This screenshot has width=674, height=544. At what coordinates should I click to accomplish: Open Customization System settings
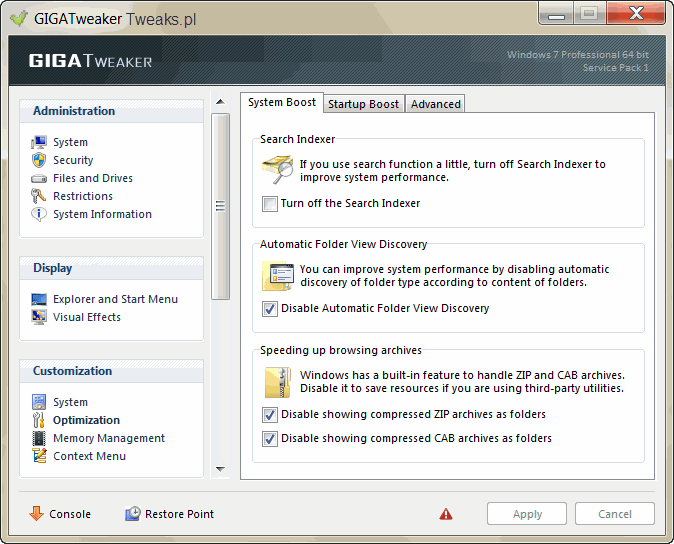[x=70, y=402]
